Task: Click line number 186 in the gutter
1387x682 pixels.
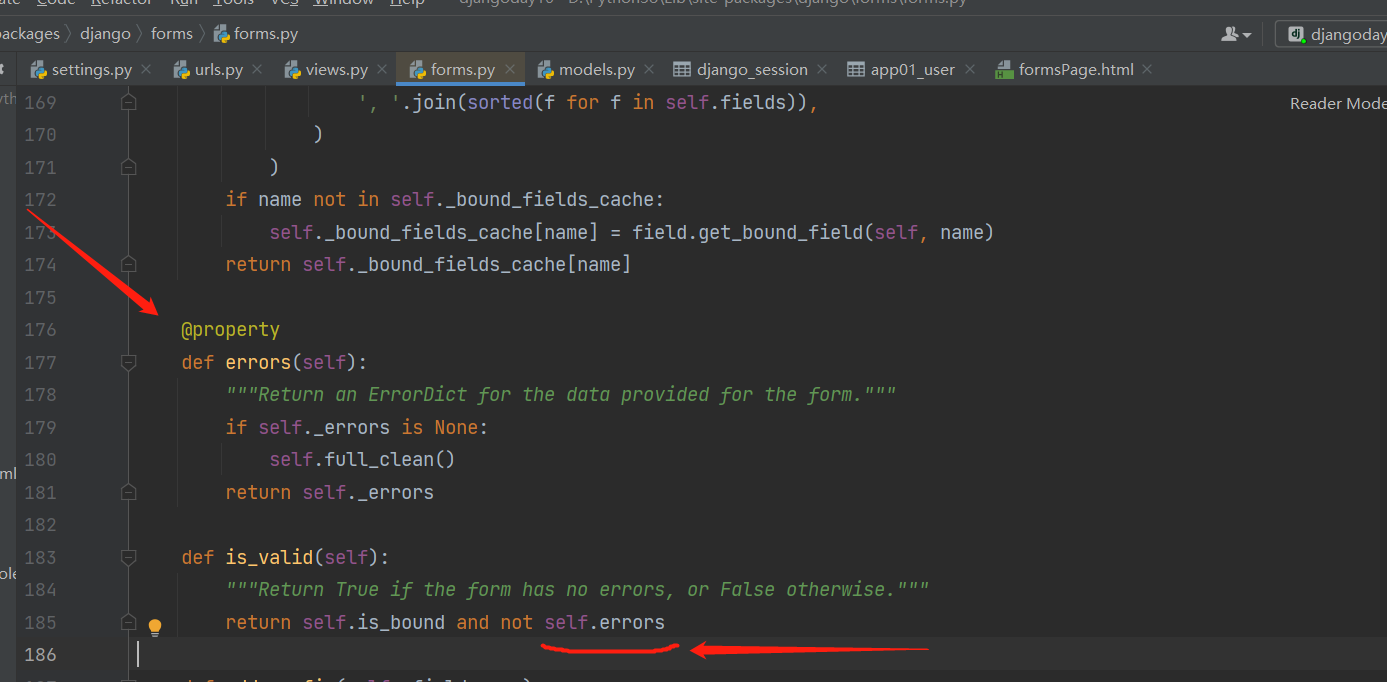Action: pyautogui.click(x=40, y=655)
